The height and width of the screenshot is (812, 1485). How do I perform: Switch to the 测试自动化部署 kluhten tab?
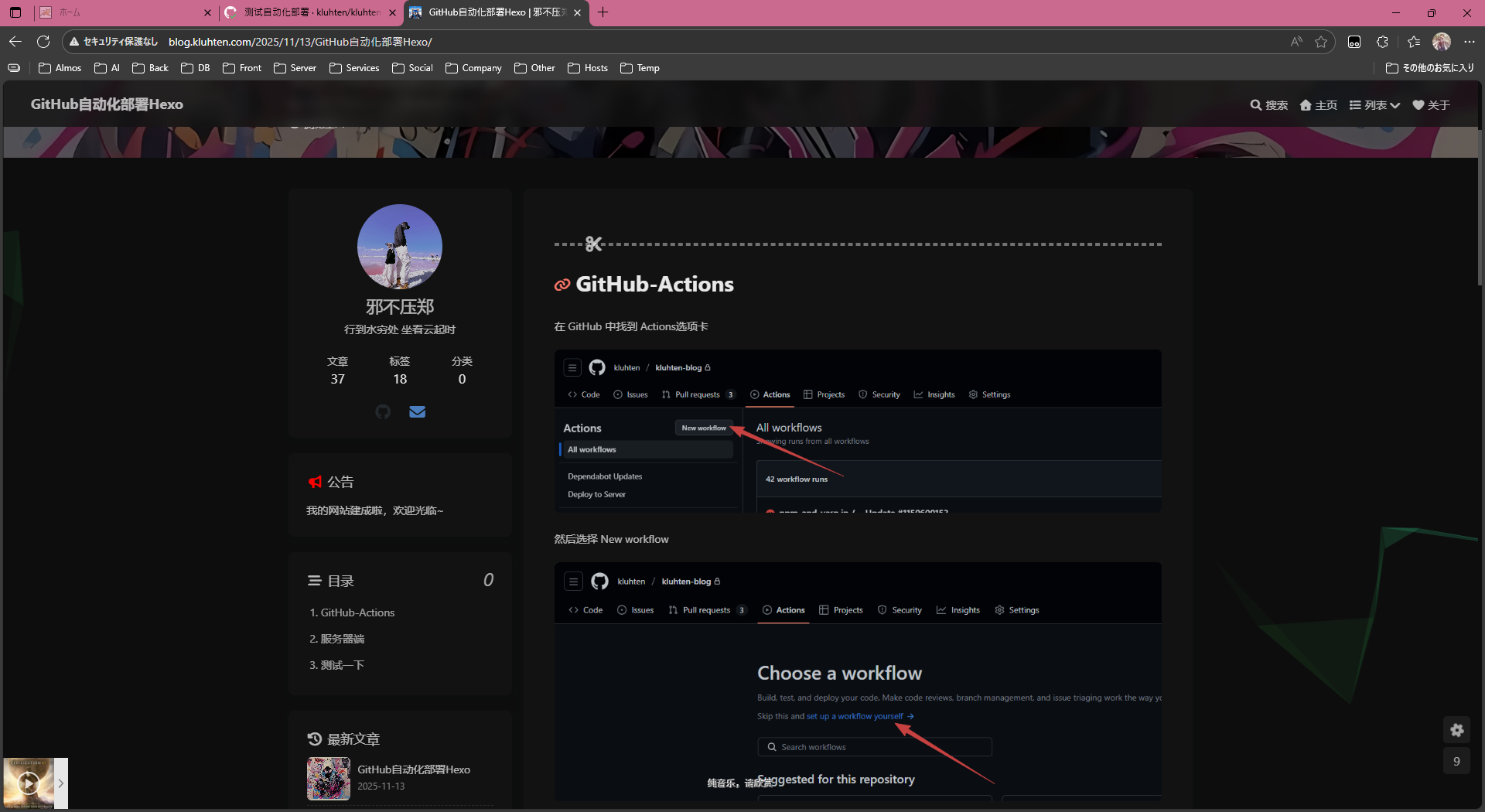(311, 12)
